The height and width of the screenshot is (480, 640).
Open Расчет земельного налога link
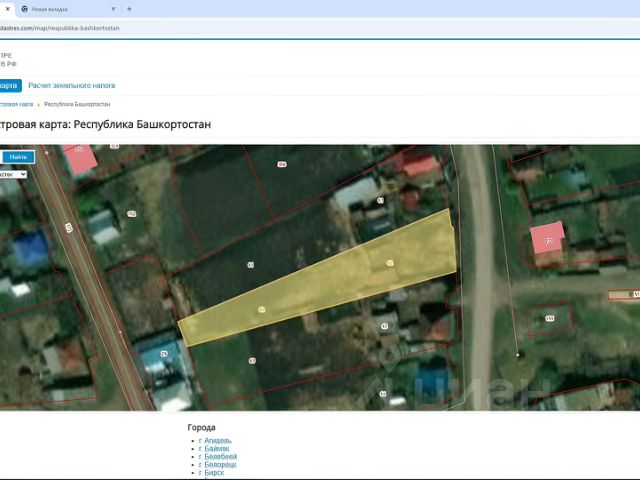click(x=72, y=85)
